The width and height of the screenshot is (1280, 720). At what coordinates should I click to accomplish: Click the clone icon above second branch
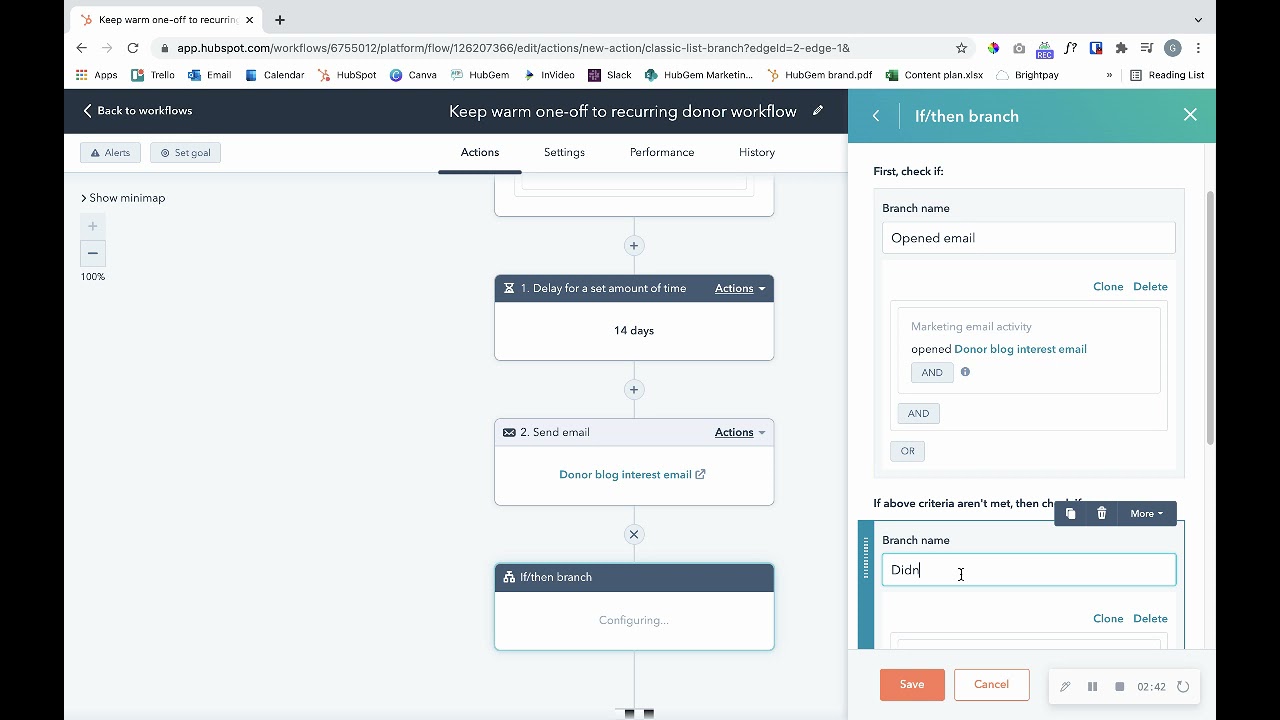click(1070, 513)
